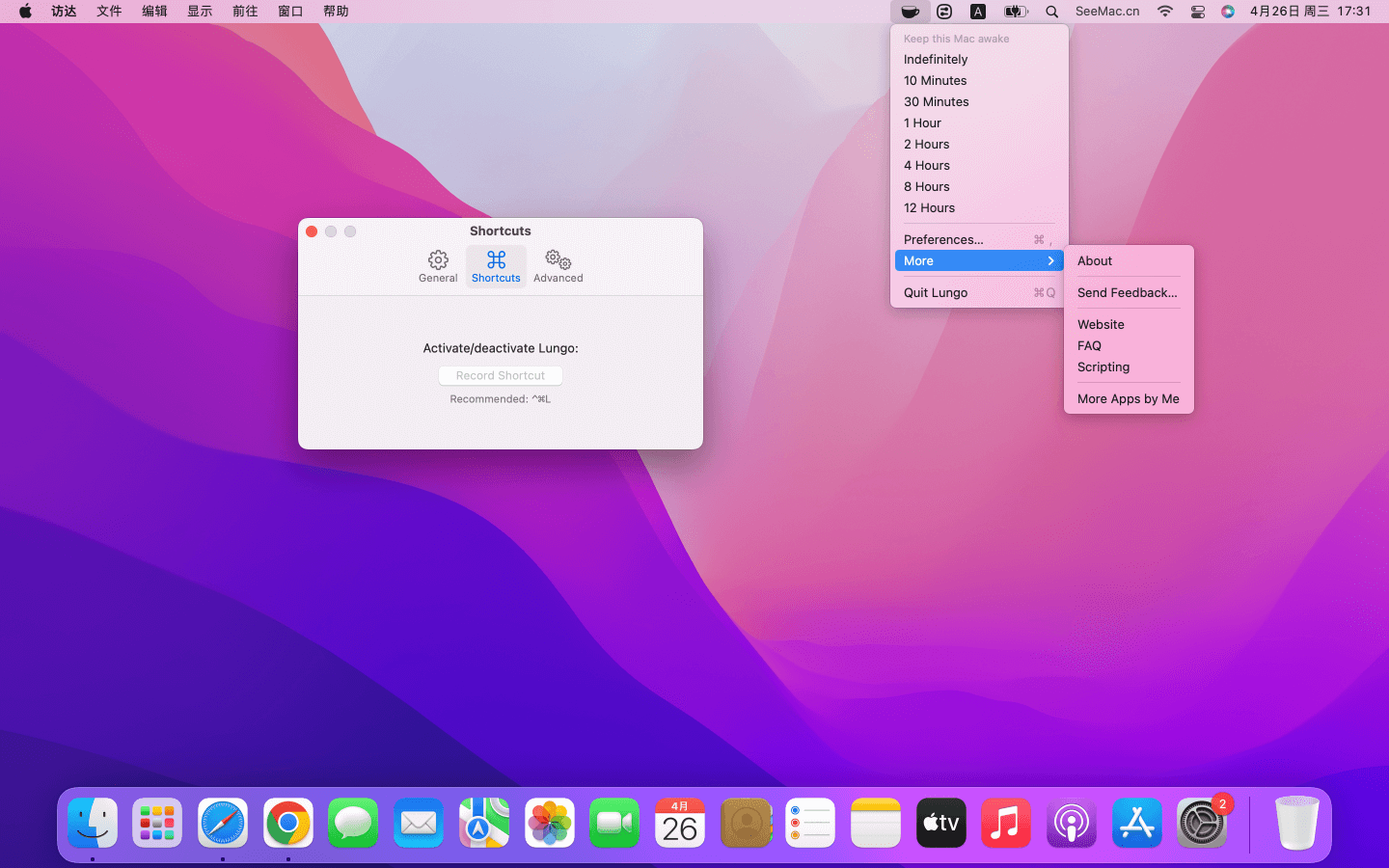Open Control Center from the menu bar
This screenshot has height=868, width=1389.
pos(1197,12)
